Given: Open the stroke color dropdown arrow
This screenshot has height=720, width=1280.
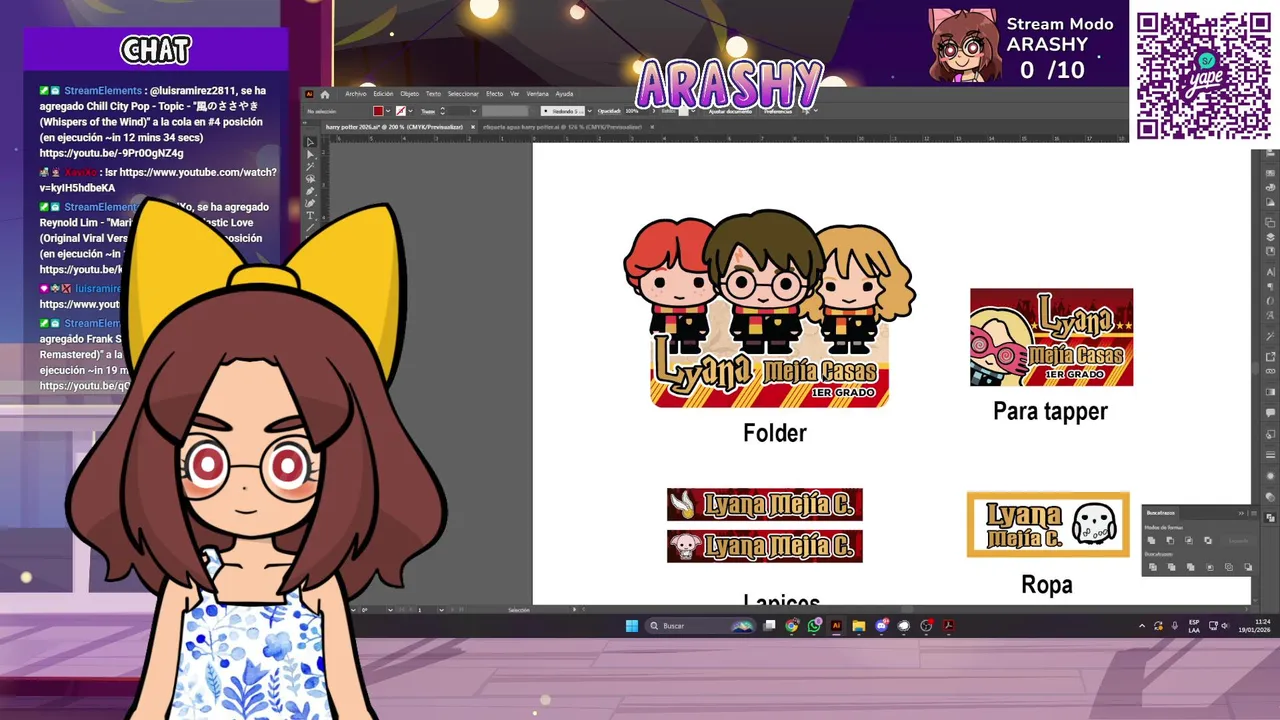Looking at the screenshot, I should [411, 111].
